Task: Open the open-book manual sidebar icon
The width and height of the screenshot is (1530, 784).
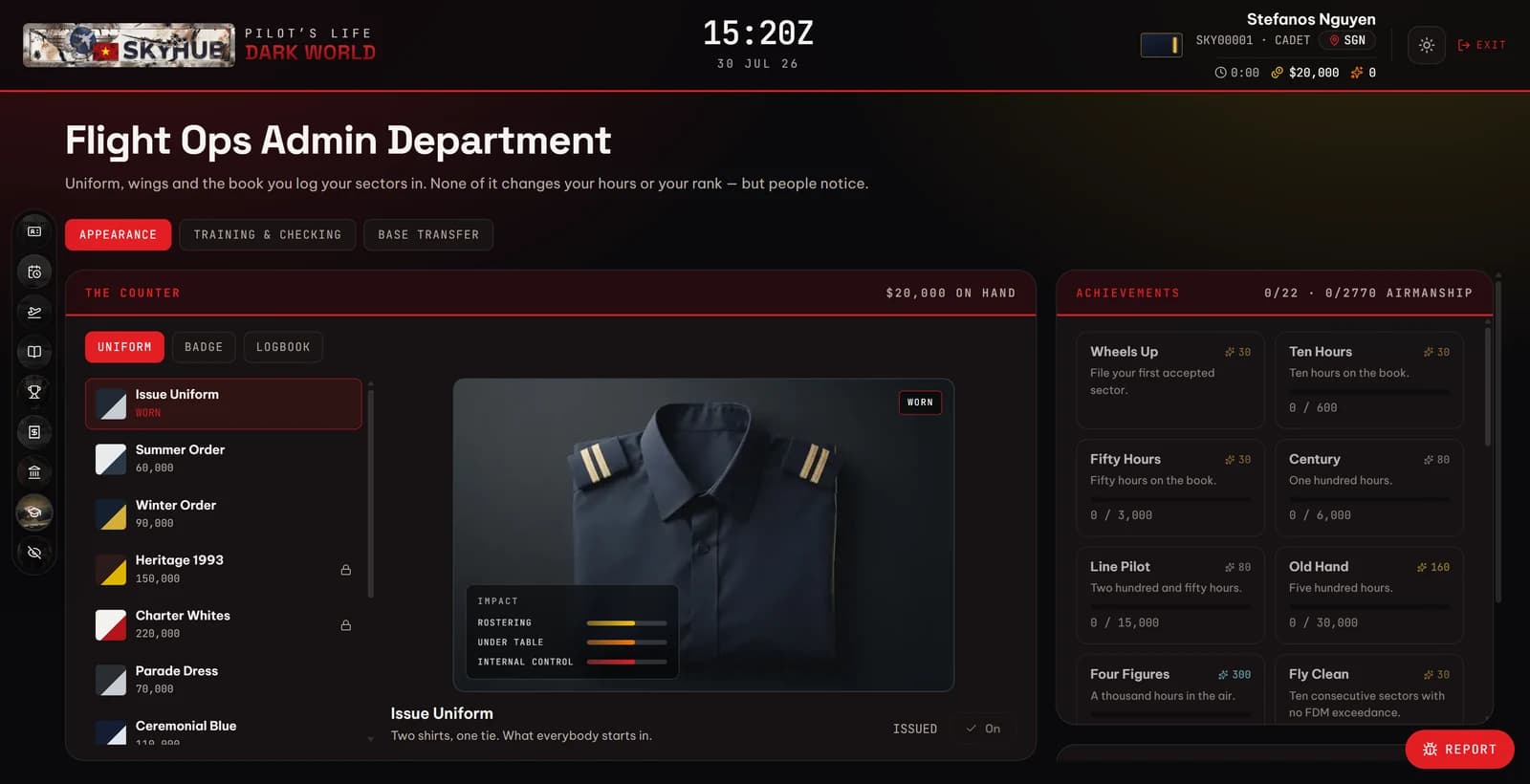Action: [x=34, y=352]
